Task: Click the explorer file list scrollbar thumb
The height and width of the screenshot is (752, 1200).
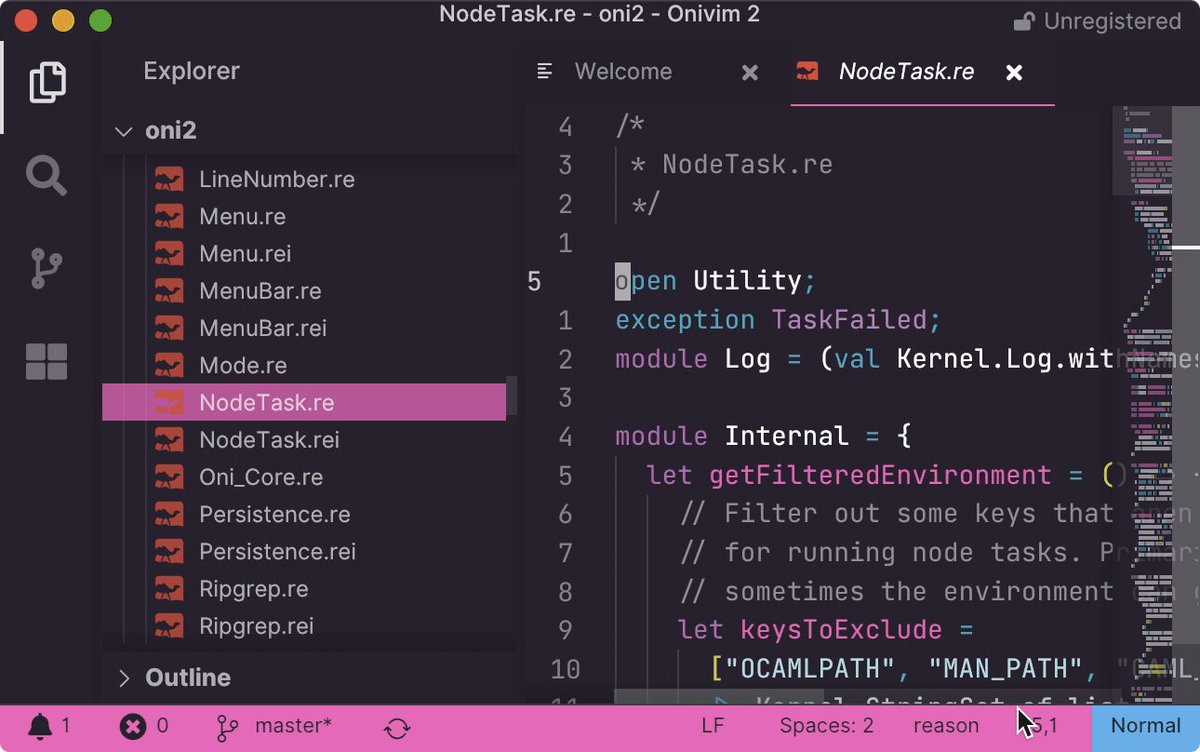Action: pos(512,395)
